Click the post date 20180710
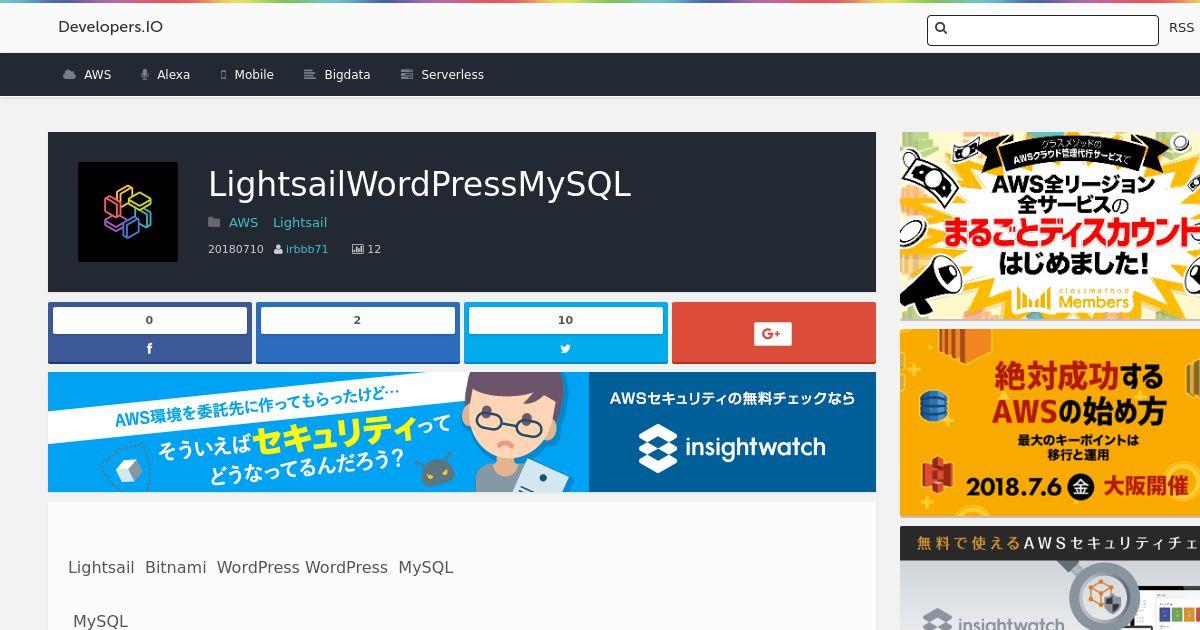This screenshot has height=630, width=1200. pyautogui.click(x=236, y=249)
